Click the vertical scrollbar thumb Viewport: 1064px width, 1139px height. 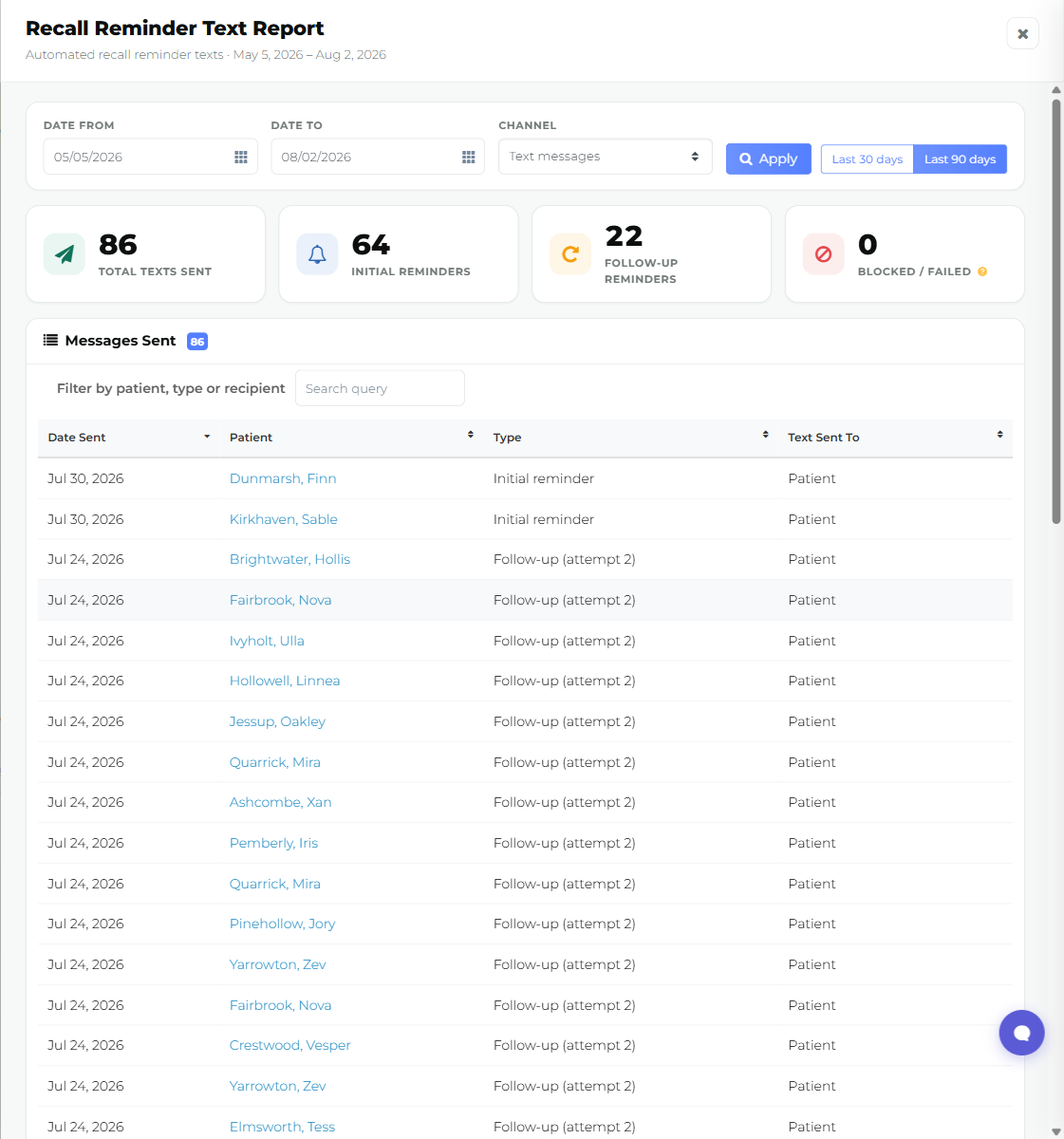tap(1056, 311)
